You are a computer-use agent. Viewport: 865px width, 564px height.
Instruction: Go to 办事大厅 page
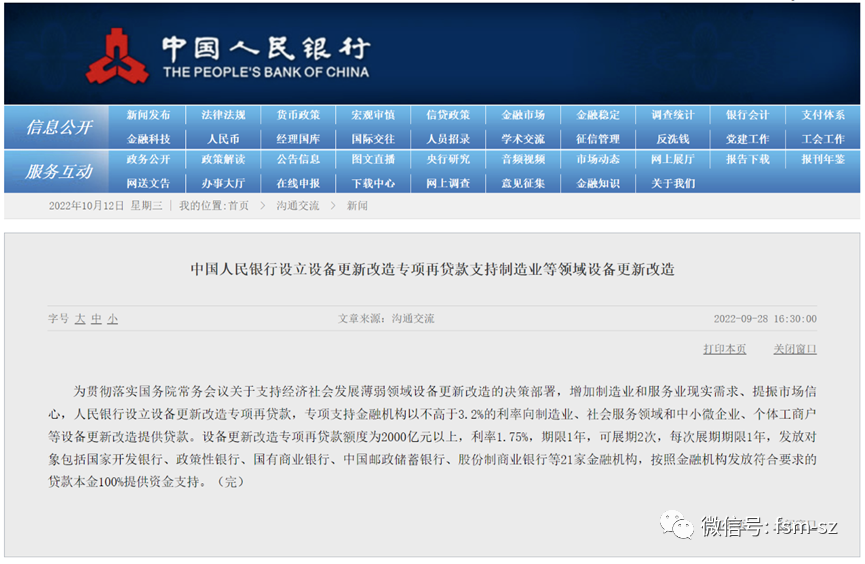pos(223,183)
